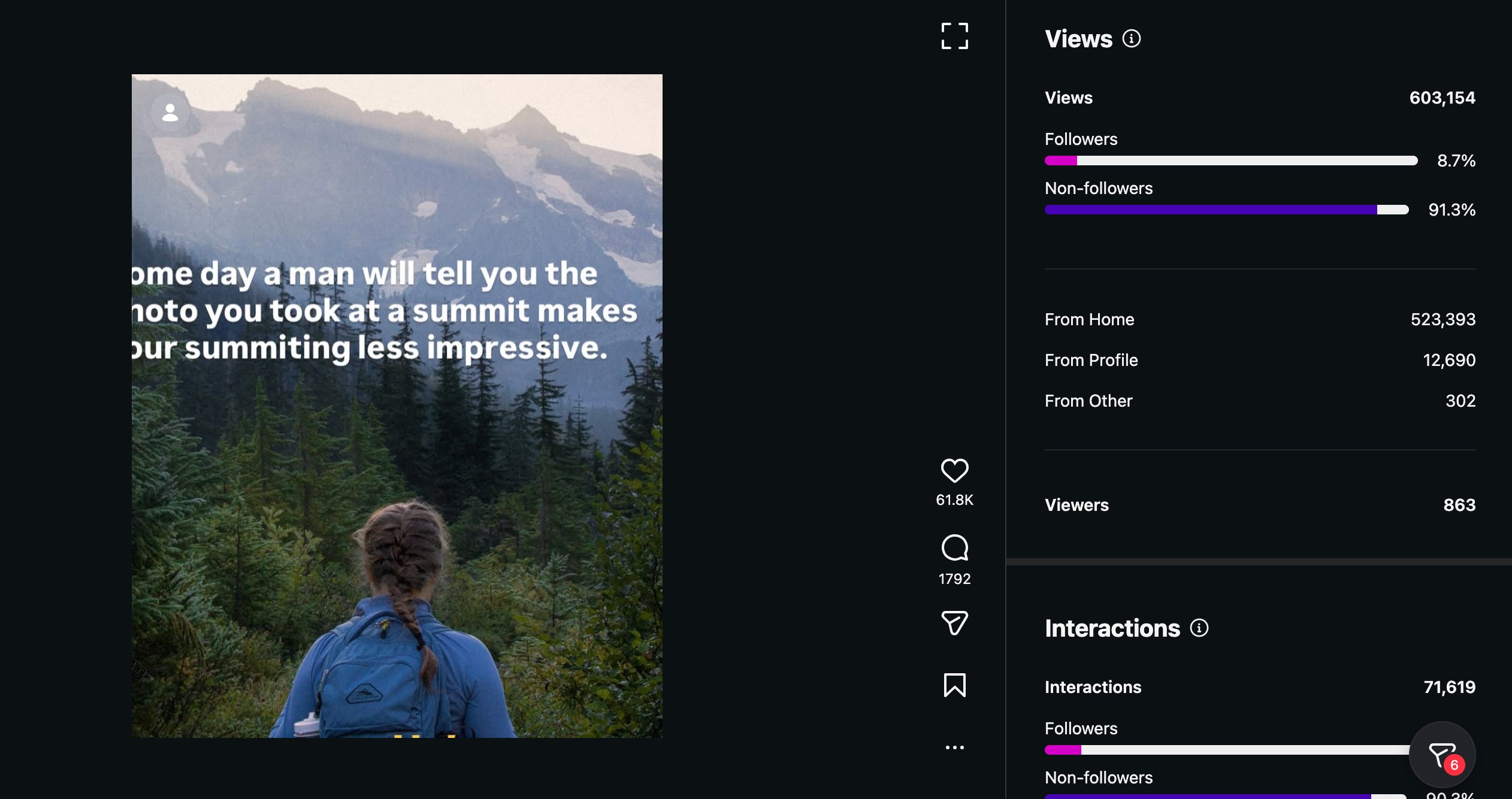This screenshot has width=1512, height=799.
Task: Click the info icon next to Views
Action: pos(1131,39)
